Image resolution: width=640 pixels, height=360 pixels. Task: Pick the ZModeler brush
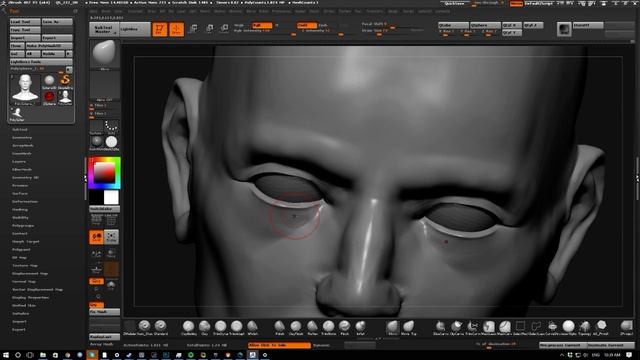pyautogui.click(x=129, y=326)
